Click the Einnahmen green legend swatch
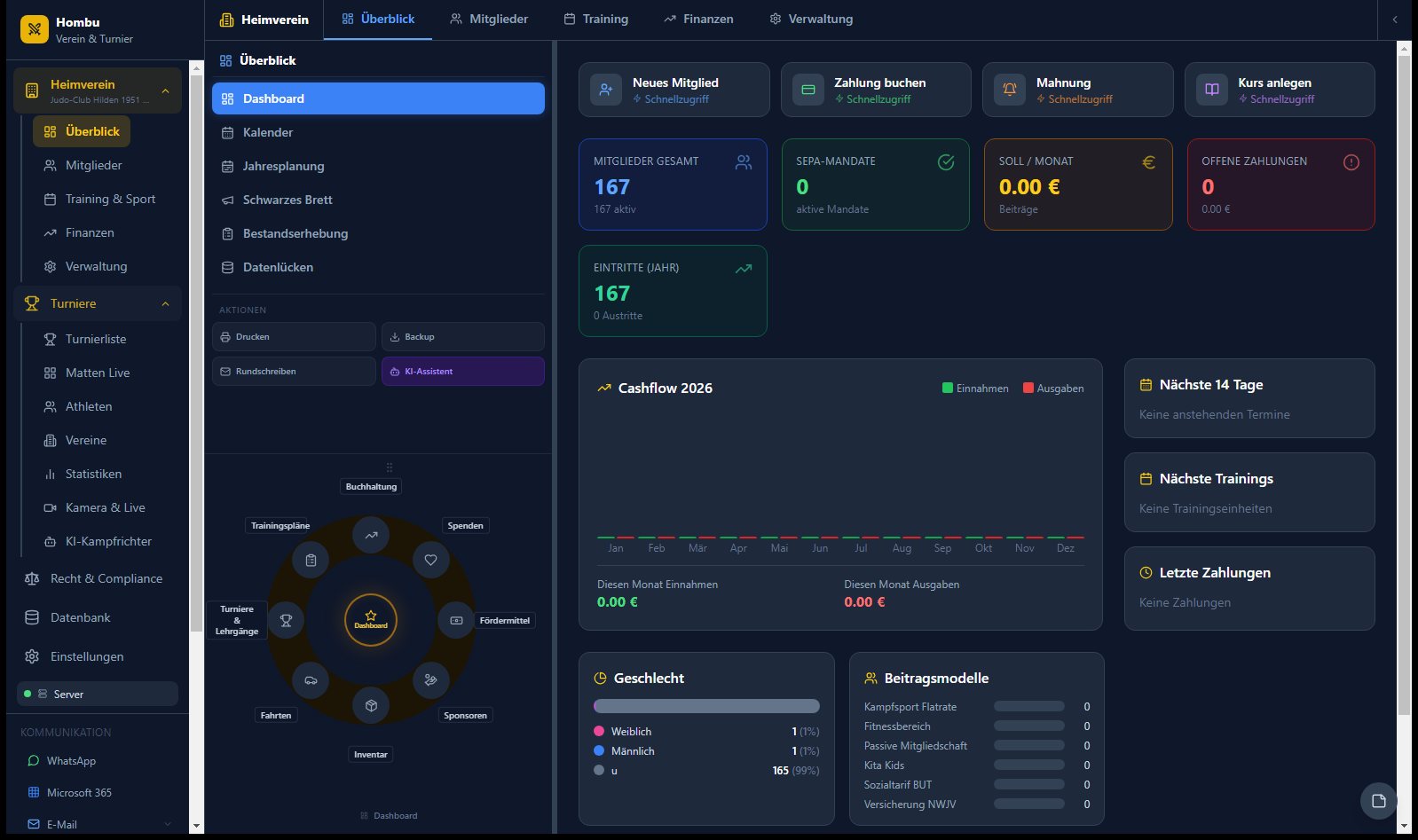Screen dimensions: 1418x840 pos(947,389)
